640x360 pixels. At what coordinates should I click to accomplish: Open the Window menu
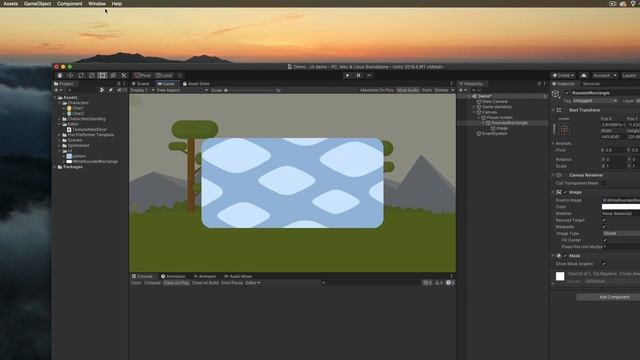click(97, 4)
